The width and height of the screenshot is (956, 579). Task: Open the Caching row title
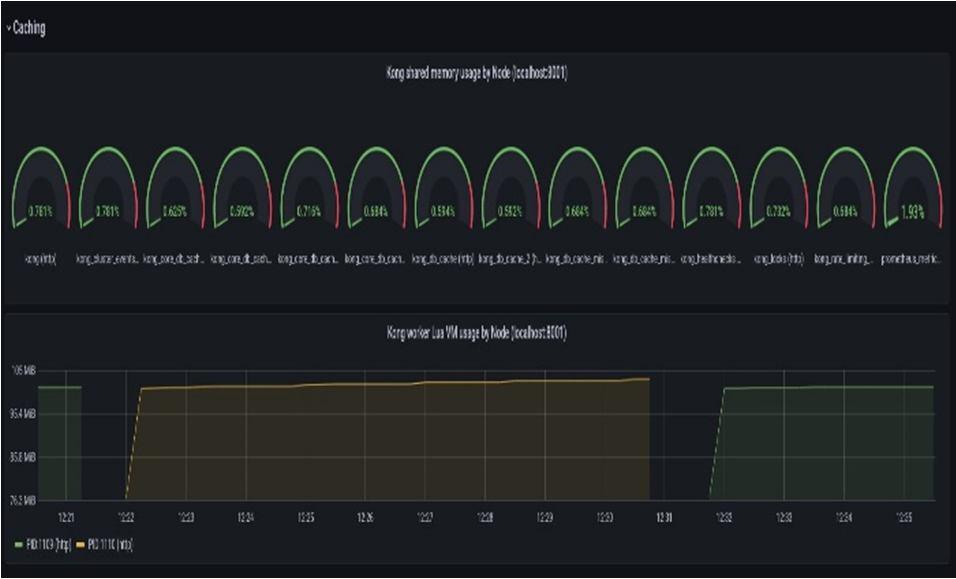coord(29,28)
